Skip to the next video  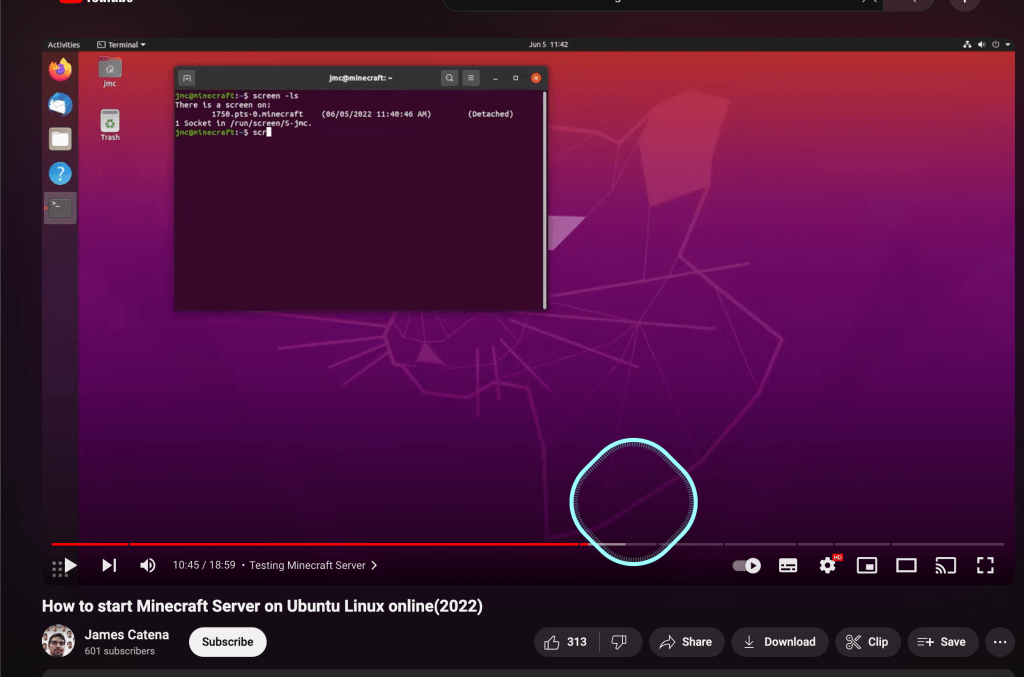click(109, 565)
